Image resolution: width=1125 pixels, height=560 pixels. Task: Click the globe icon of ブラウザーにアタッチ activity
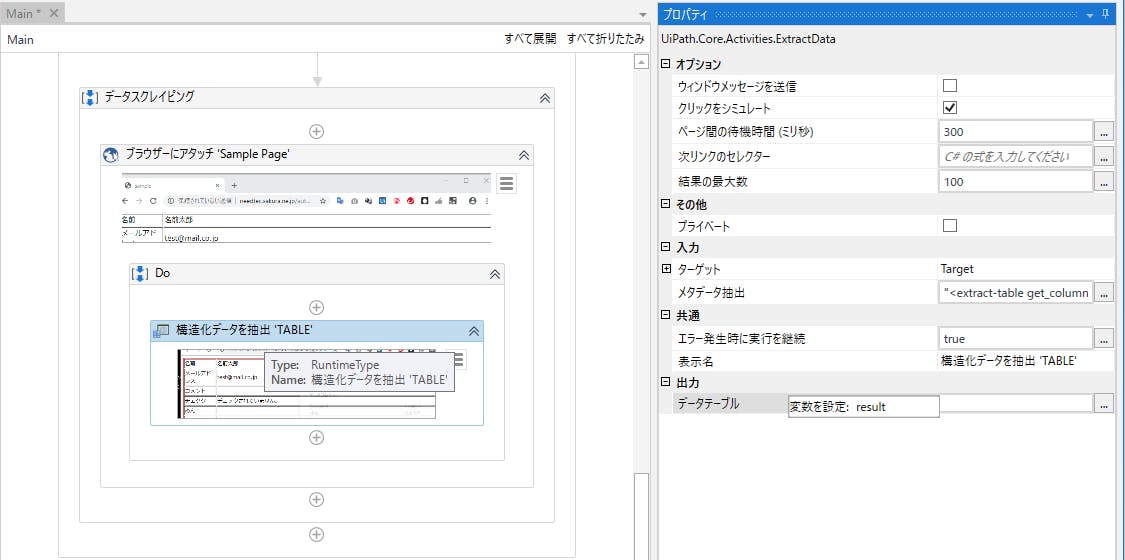coord(110,155)
